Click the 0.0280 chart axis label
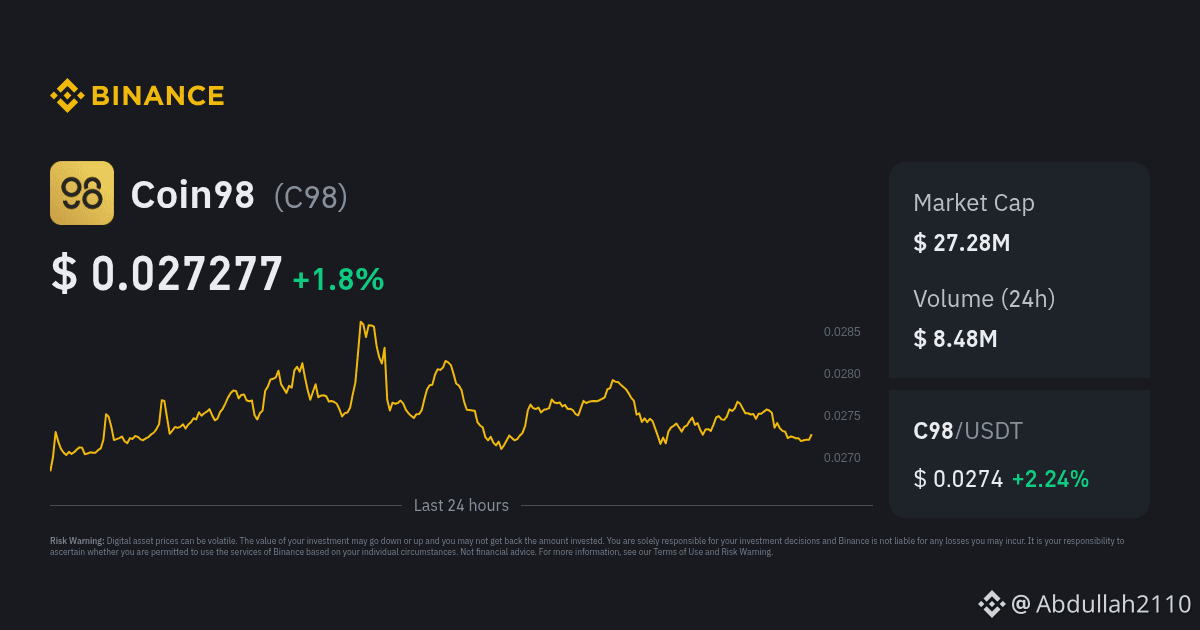 (x=842, y=374)
